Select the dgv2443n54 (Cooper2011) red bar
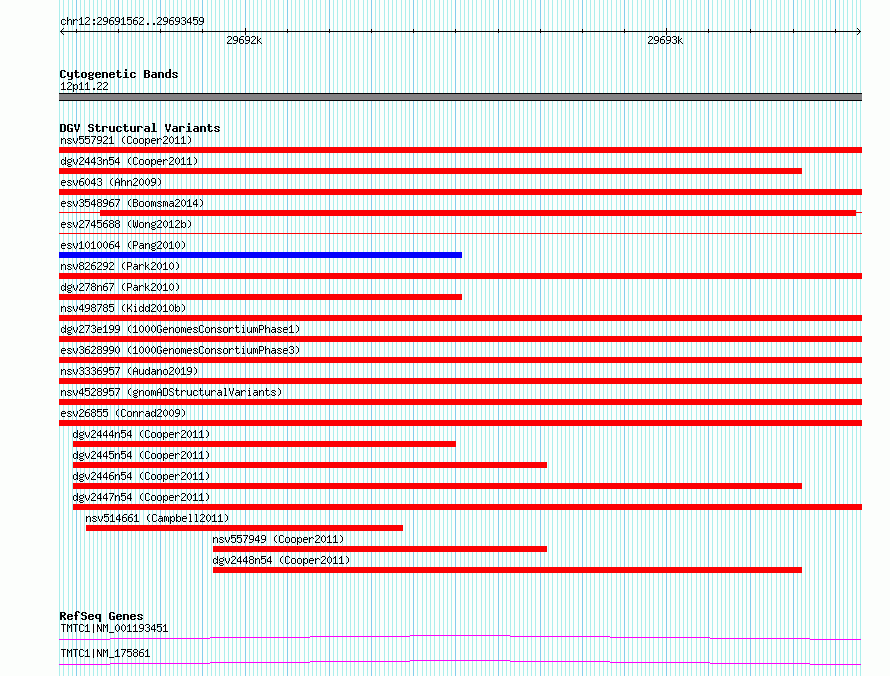 tap(430, 171)
